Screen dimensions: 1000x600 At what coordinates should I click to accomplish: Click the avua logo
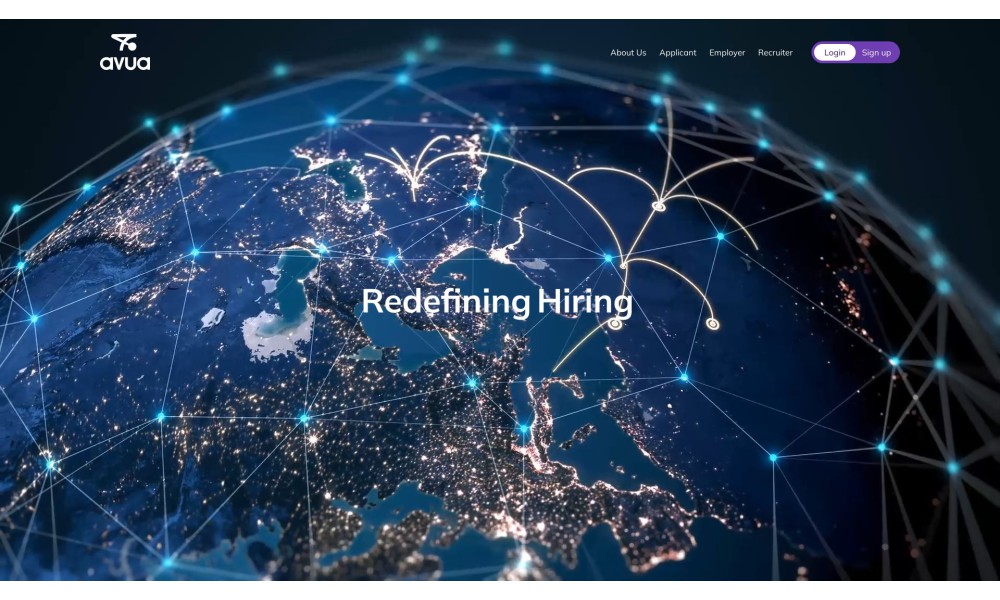(x=125, y=52)
